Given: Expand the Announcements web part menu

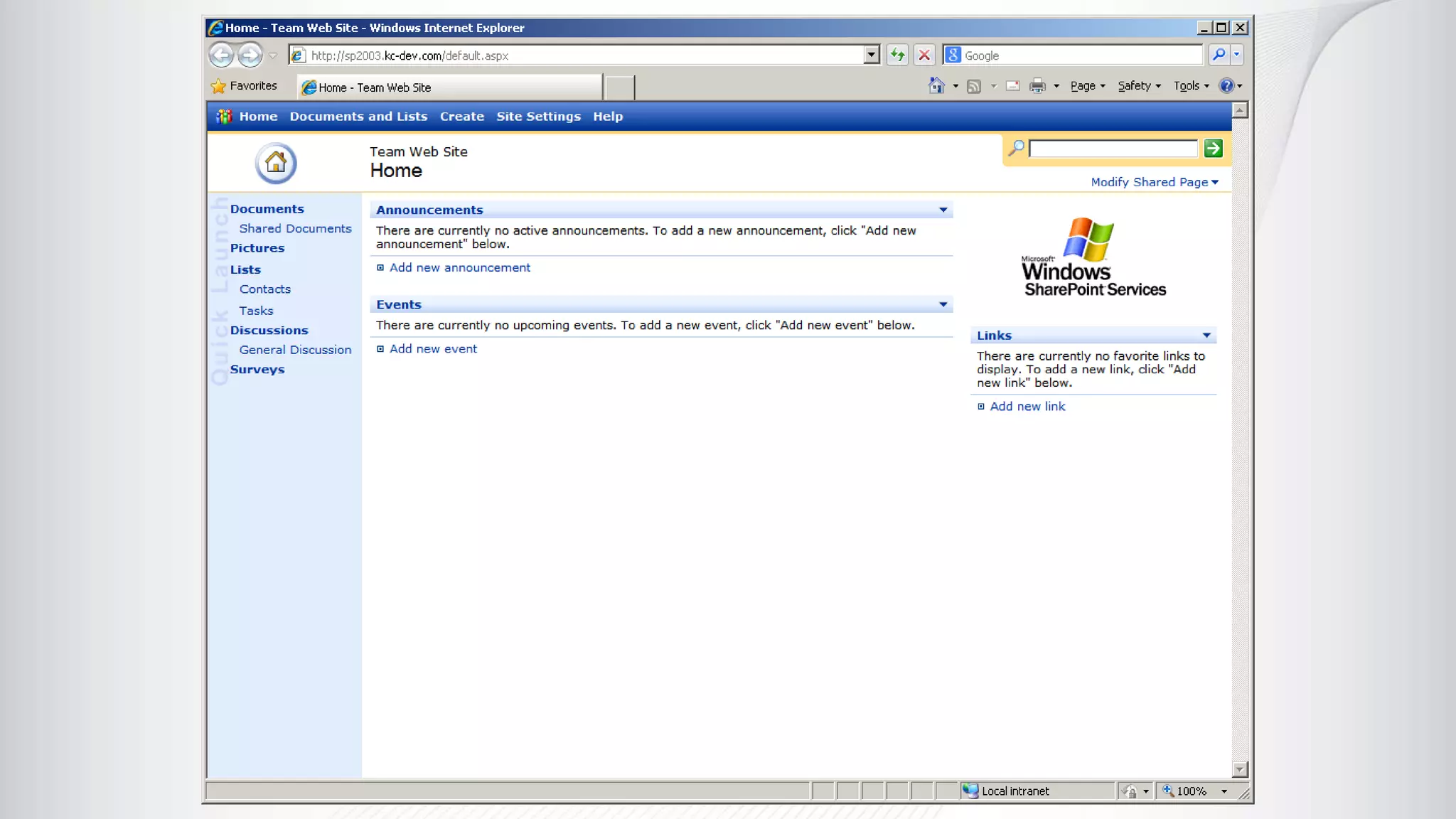Looking at the screenshot, I should coord(943,210).
